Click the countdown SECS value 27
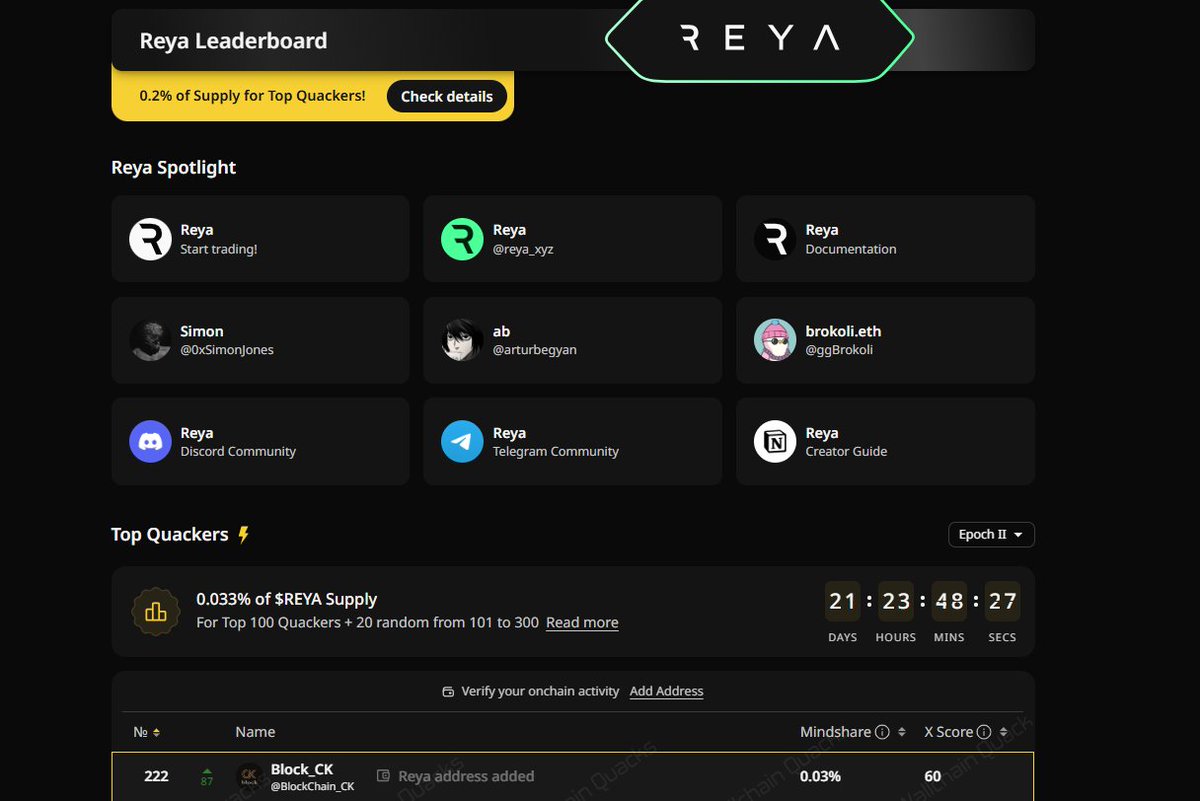Viewport: 1200px width, 801px height. (1002, 601)
